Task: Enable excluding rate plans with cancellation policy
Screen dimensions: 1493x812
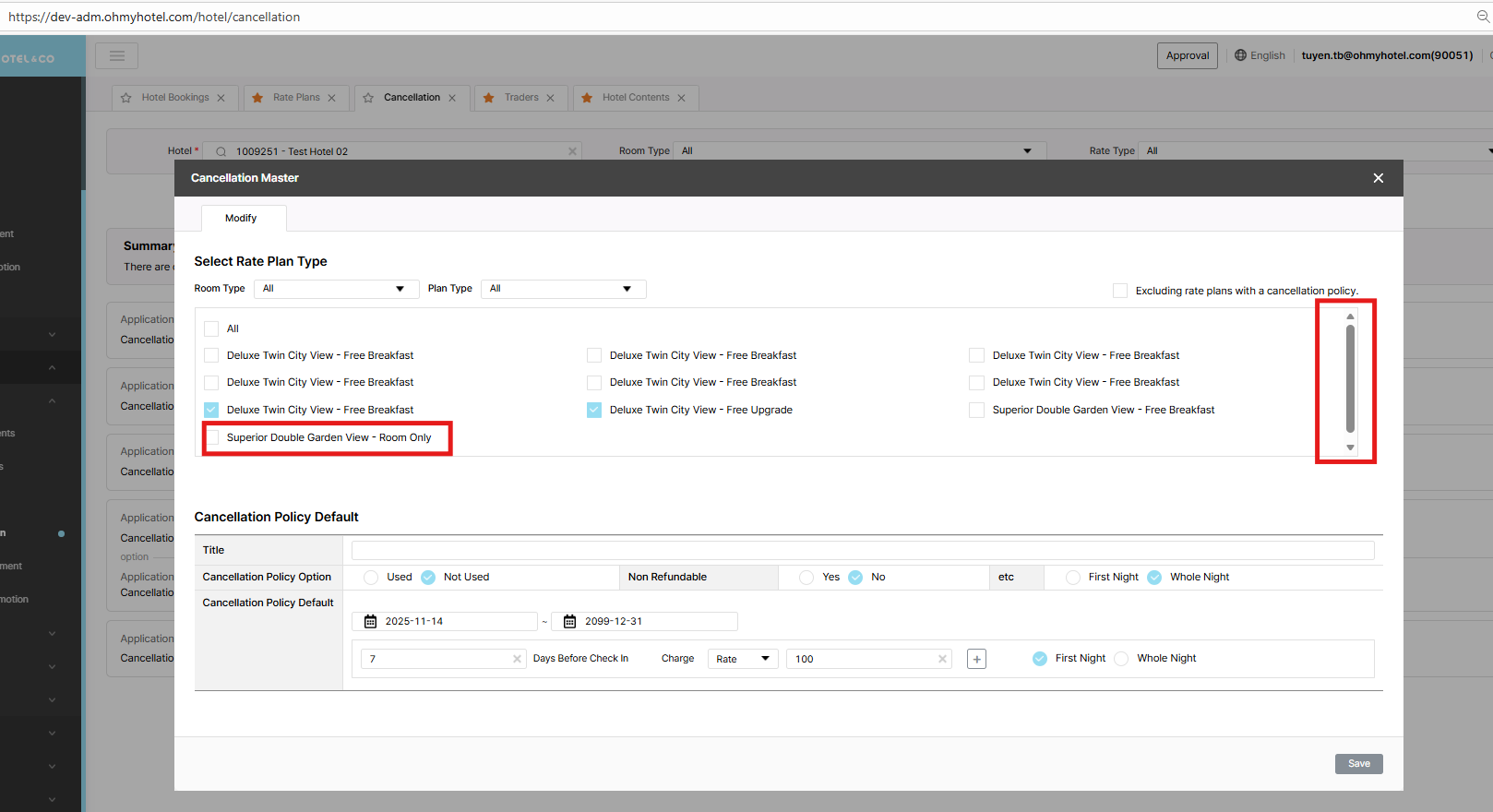Action: (x=1120, y=291)
